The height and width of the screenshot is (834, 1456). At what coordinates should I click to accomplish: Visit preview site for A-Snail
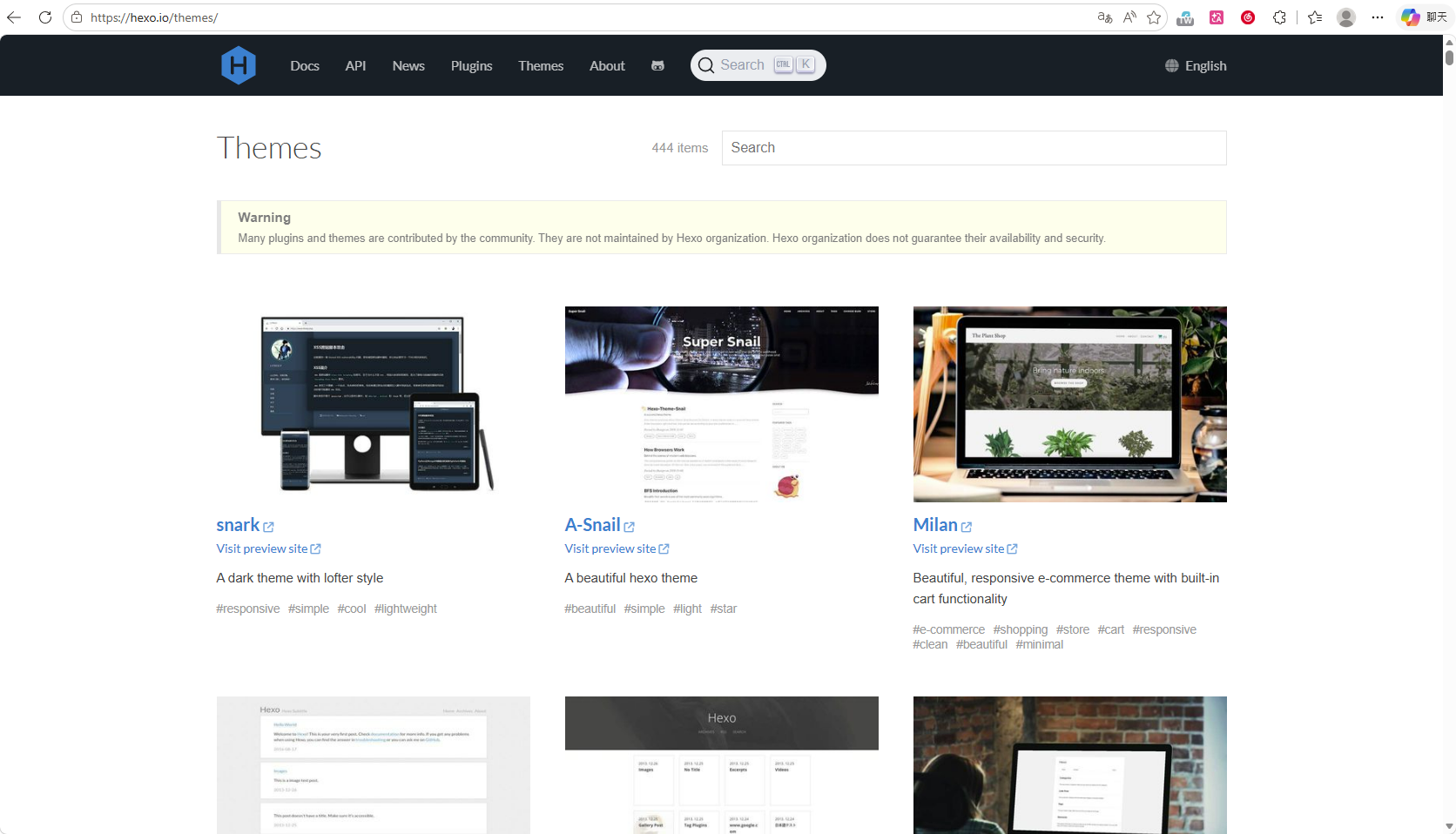pyautogui.click(x=617, y=548)
